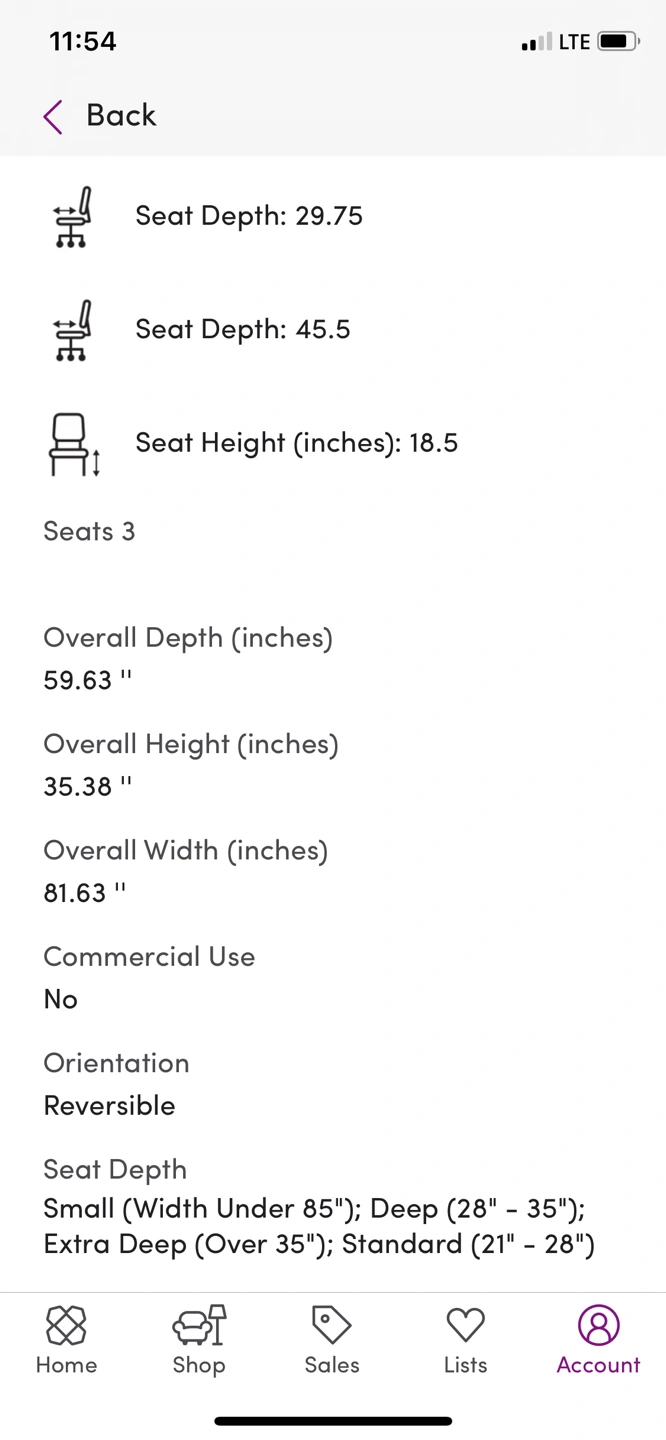The width and height of the screenshot is (666, 1440).
Task: Tap the Shop sofa and lamp icon
Action: tap(199, 1325)
